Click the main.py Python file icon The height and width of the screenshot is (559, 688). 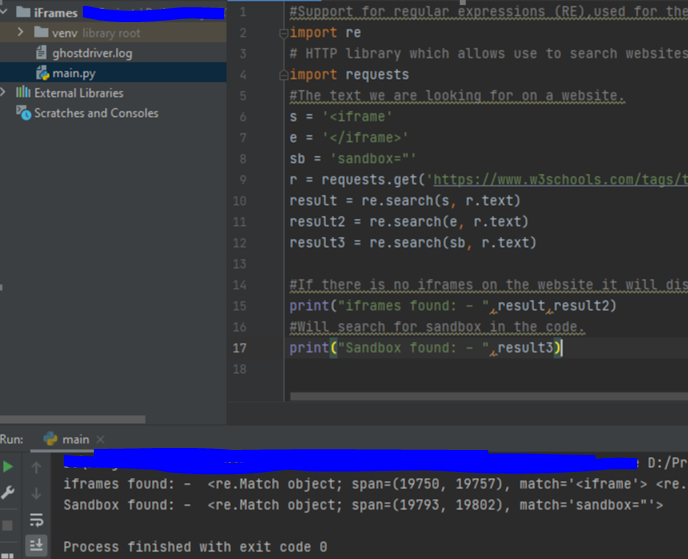42,73
